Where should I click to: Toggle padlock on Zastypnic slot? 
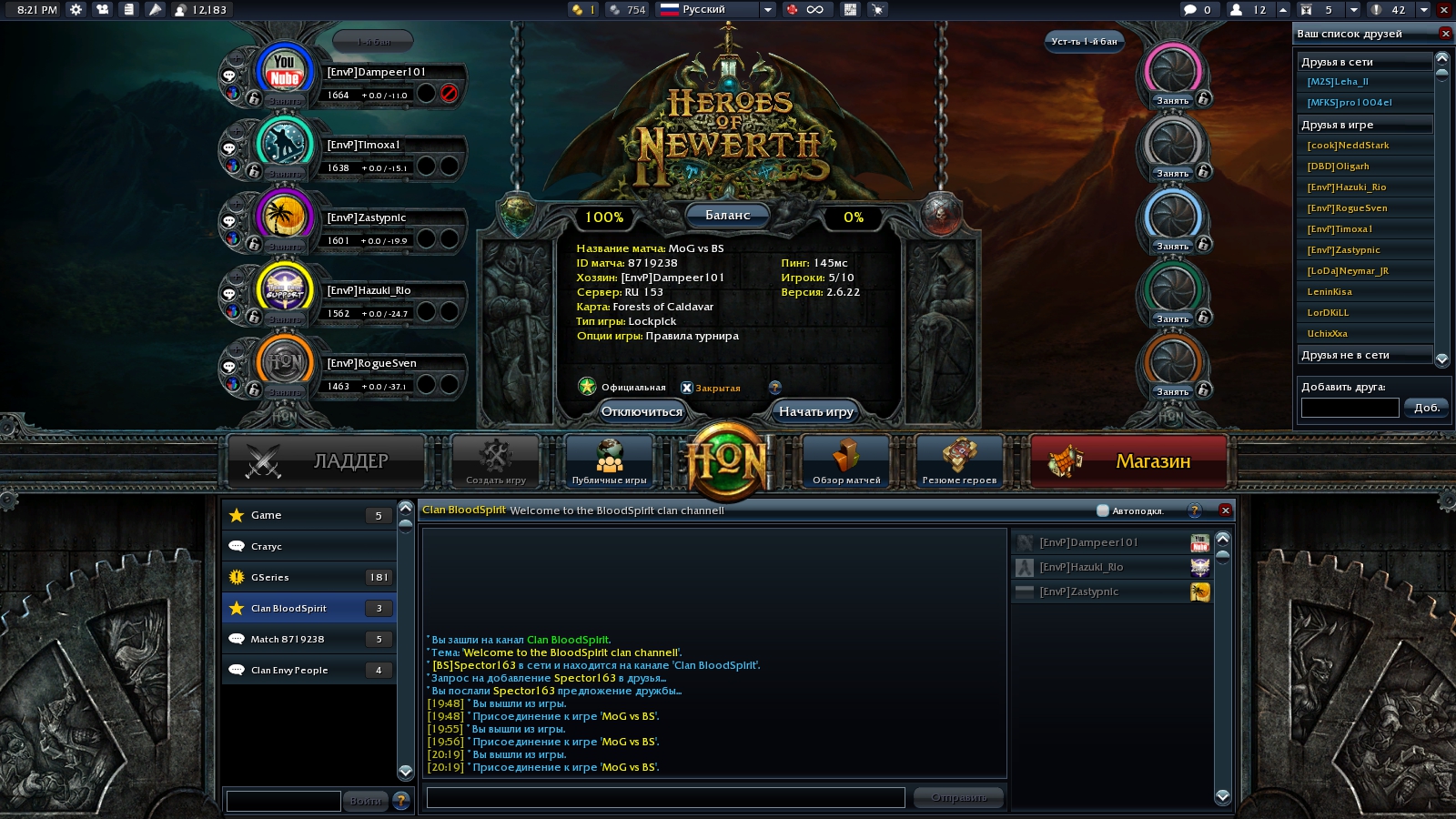[x=254, y=243]
